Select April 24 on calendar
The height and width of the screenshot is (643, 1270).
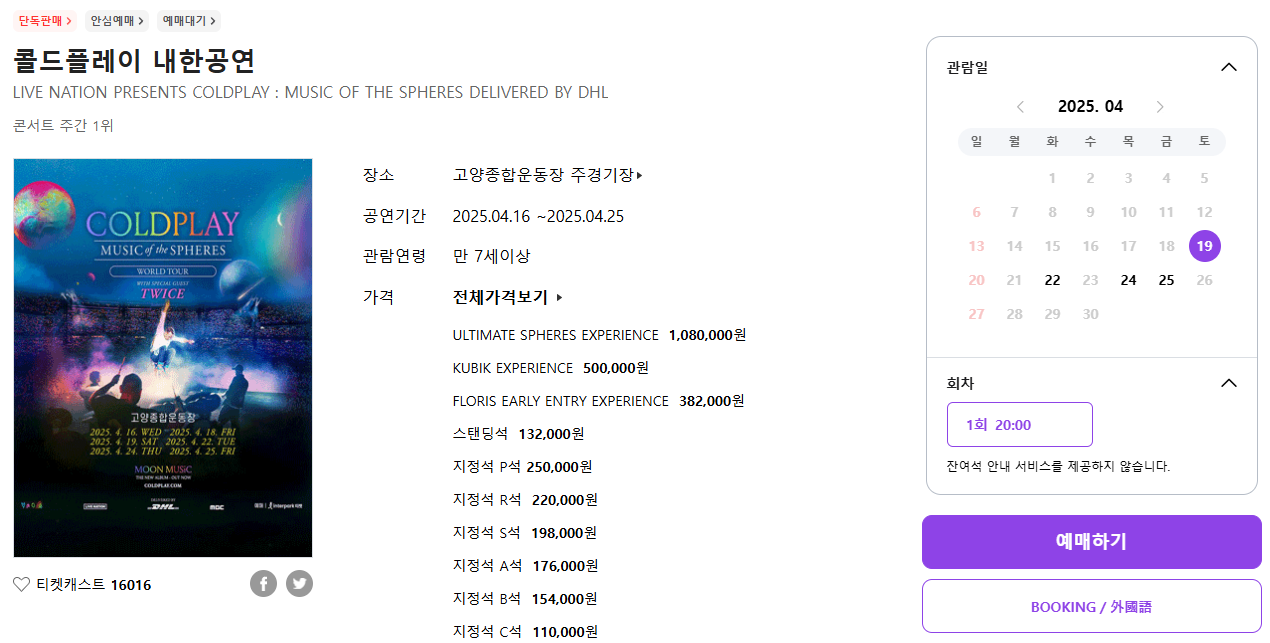[x=1129, y=280]
